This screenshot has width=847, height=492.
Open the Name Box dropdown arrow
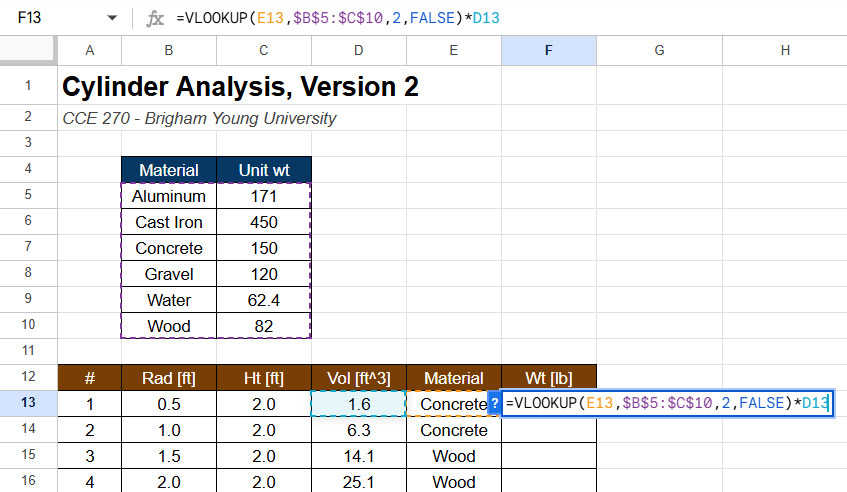112,18
